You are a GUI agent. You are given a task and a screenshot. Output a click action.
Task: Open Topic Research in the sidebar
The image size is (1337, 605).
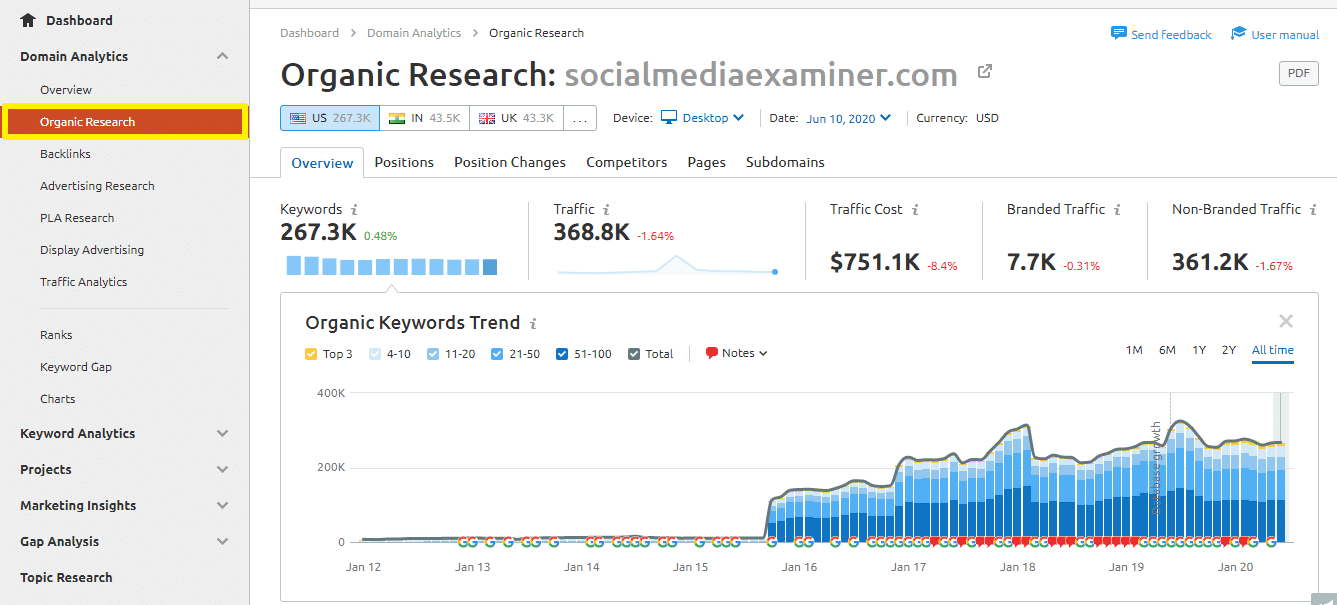pyautogui.click(x=66, y=578)
